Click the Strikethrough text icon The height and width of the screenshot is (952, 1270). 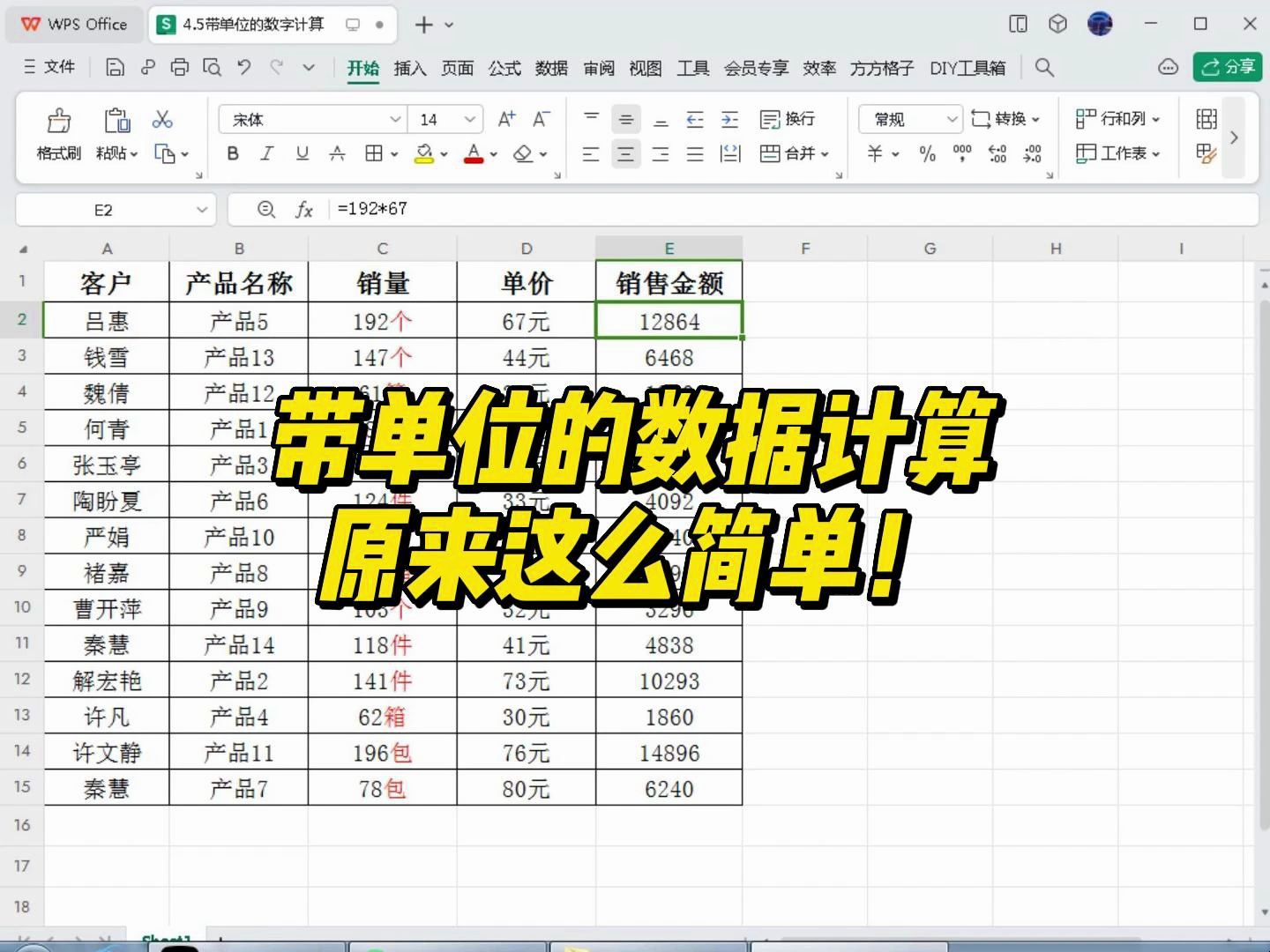(337, 153)
